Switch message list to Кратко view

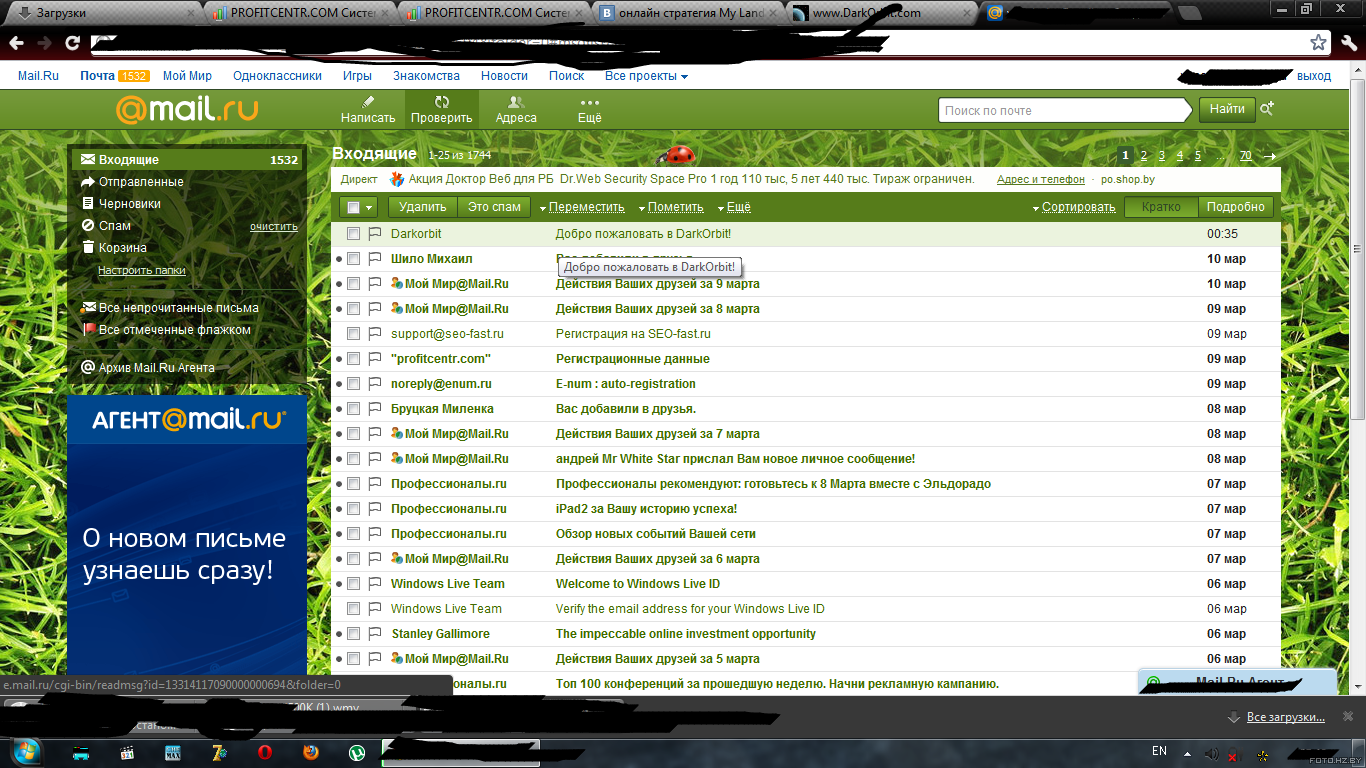[1161, 207]
